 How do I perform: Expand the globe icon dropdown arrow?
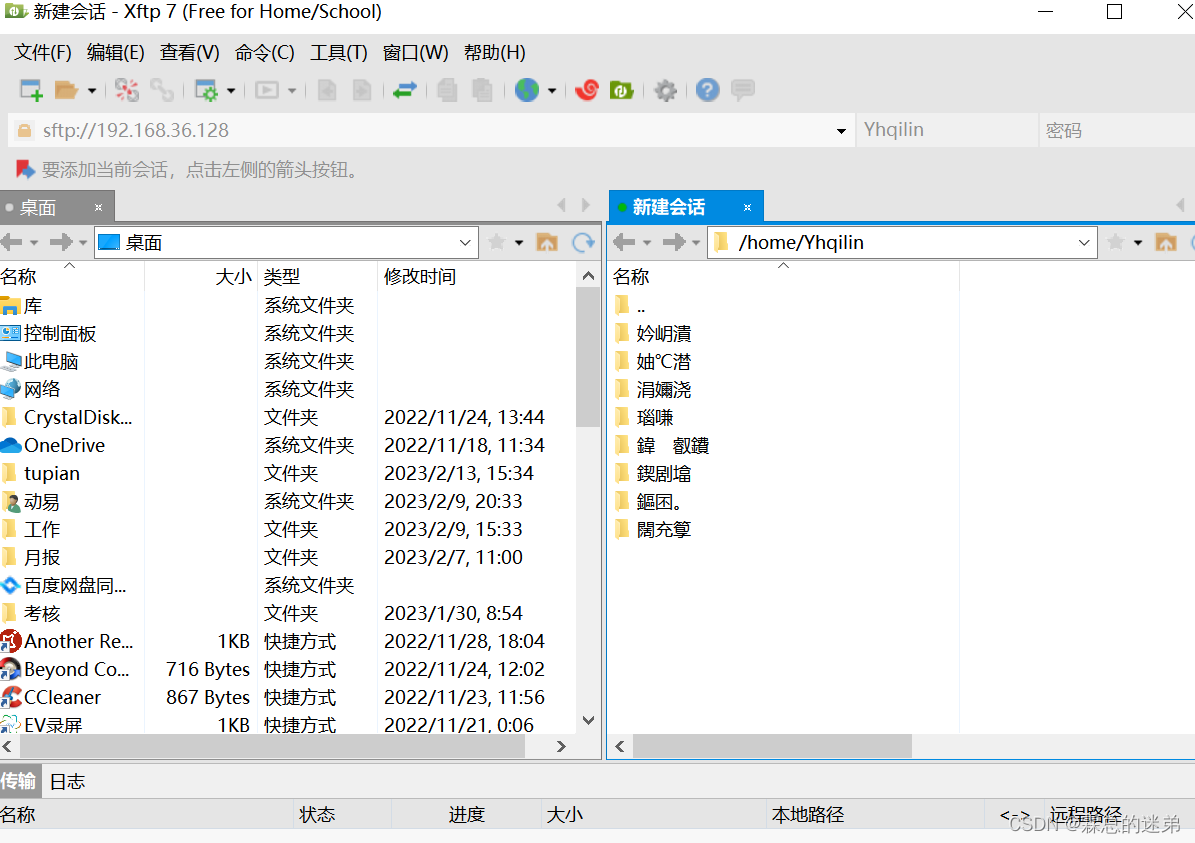(x=552, y=91)
